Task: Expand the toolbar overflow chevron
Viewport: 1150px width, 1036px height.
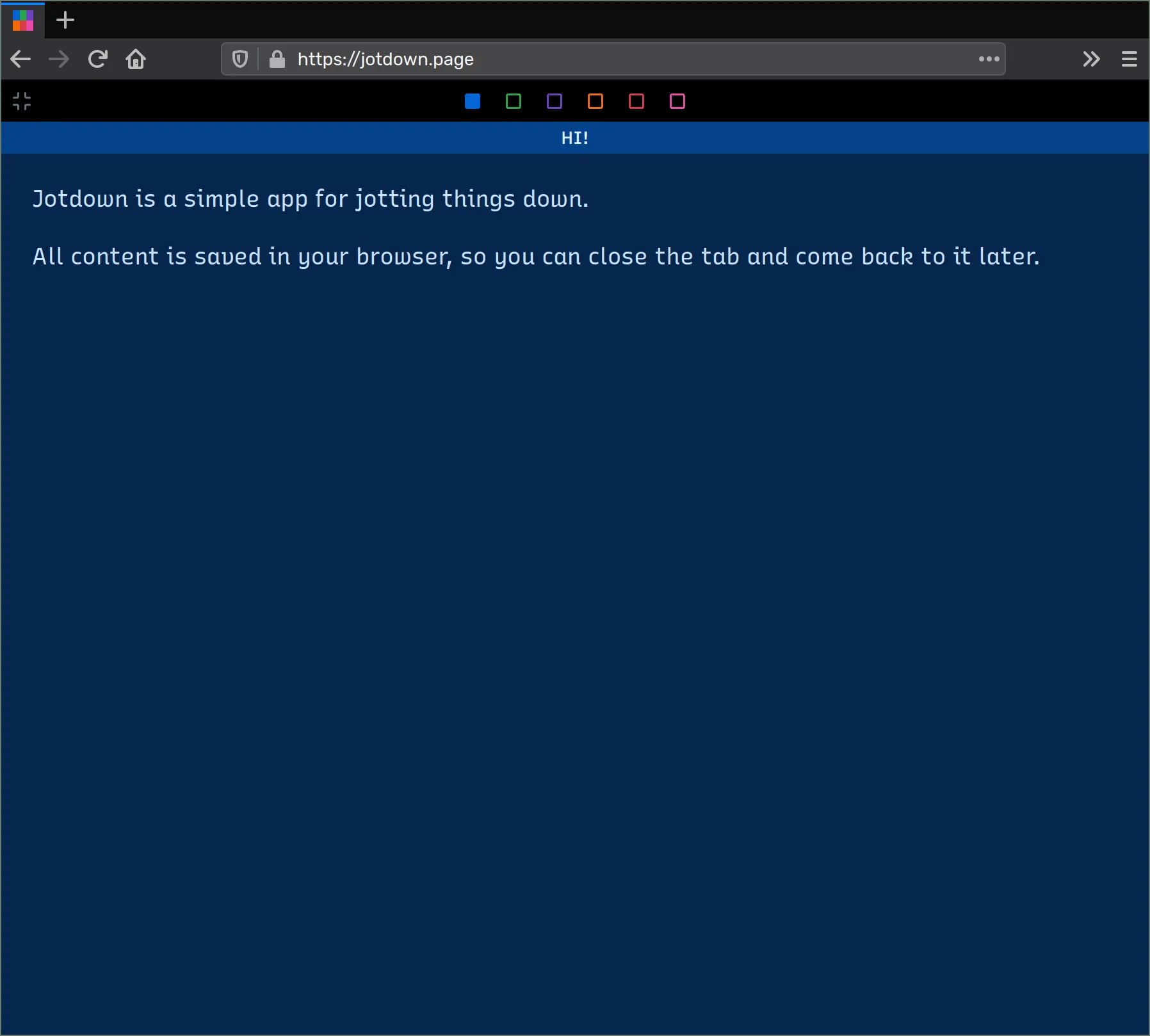Action: (x=1090, y=59)
